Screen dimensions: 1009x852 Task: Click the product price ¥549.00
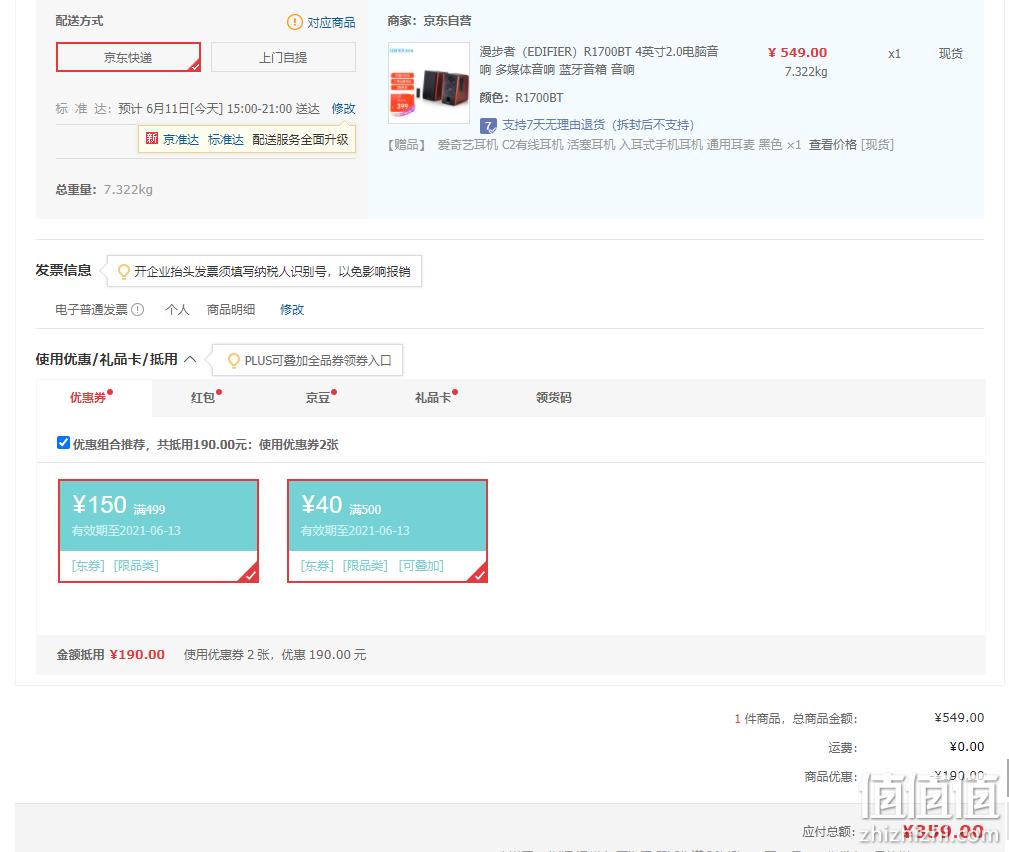click(x=797, y=53)
